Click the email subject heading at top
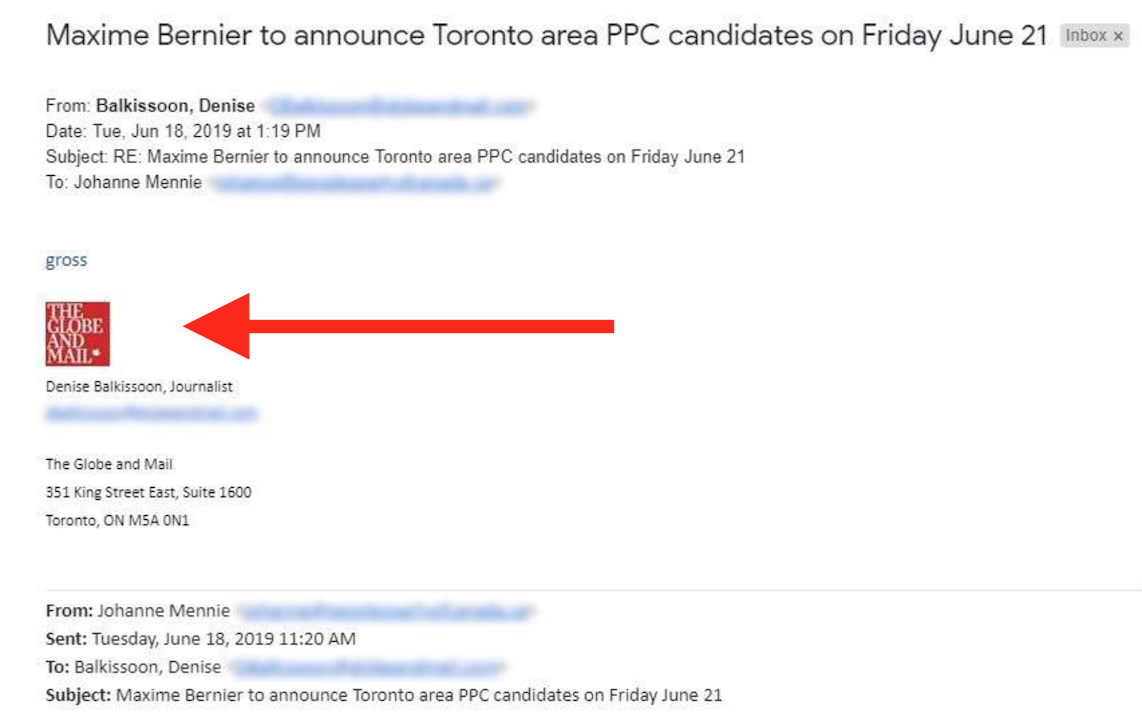This screenshot has width=1142, height=724. coord(546,35)
